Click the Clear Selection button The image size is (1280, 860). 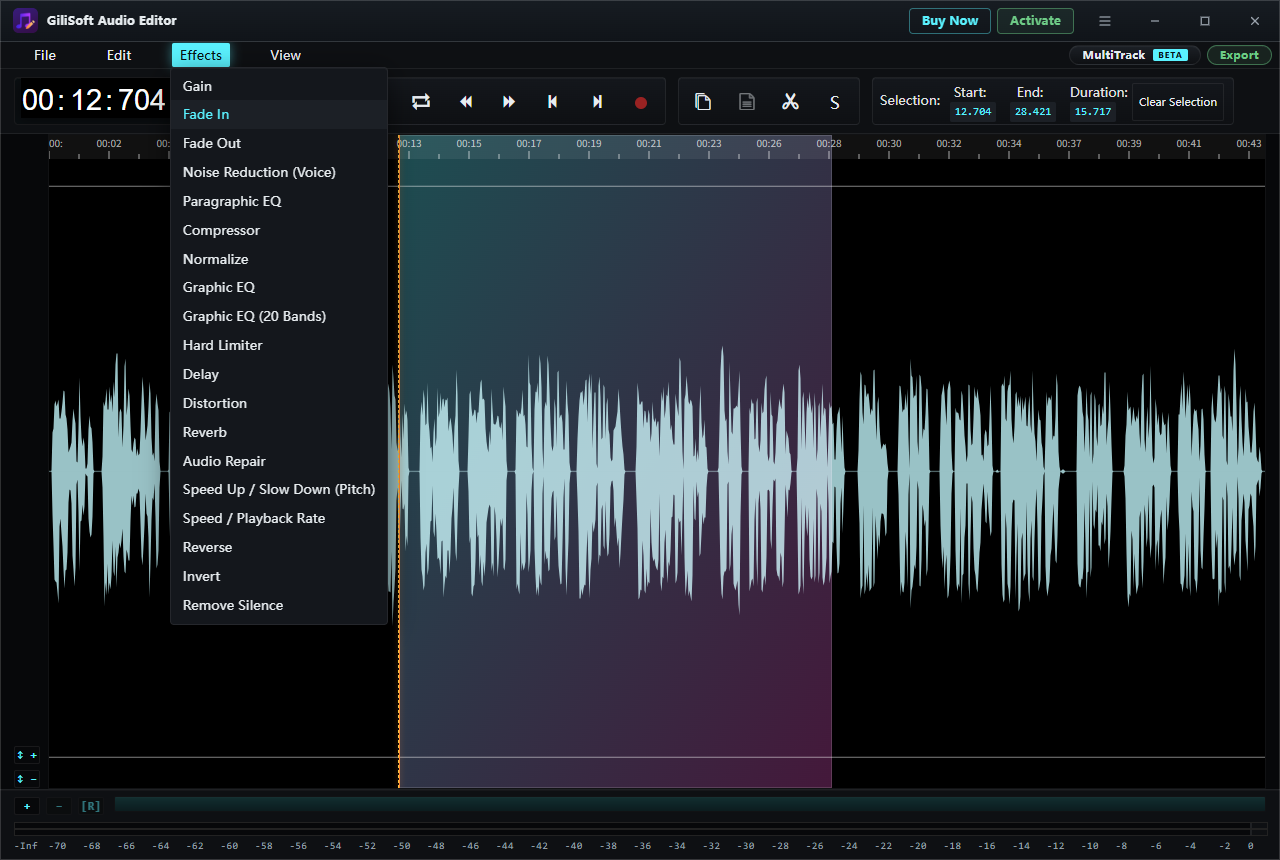point(1178,102)
